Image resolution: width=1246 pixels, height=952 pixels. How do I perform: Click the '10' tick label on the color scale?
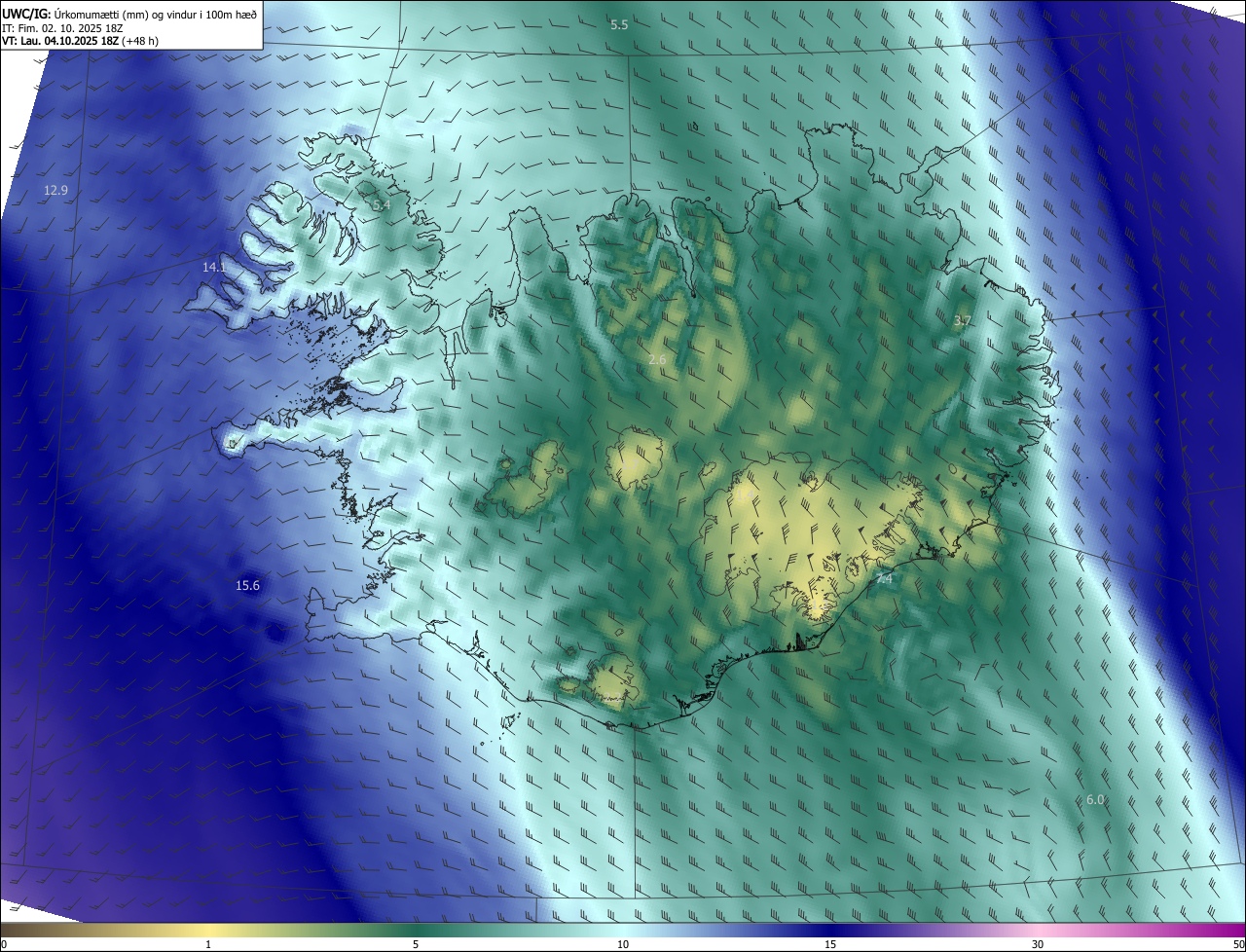[623, 944]
